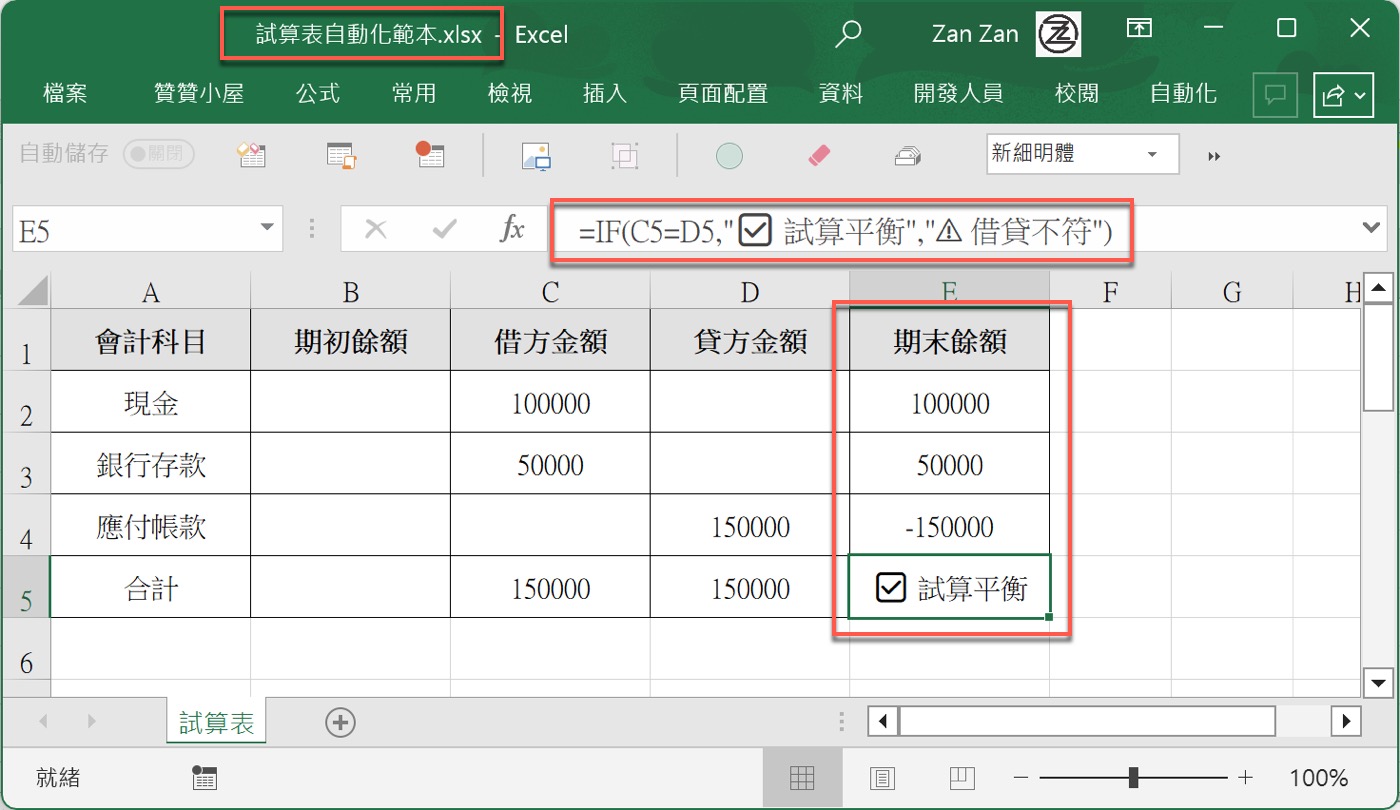Click the zoom slider handle

(x=1133, y=778)
